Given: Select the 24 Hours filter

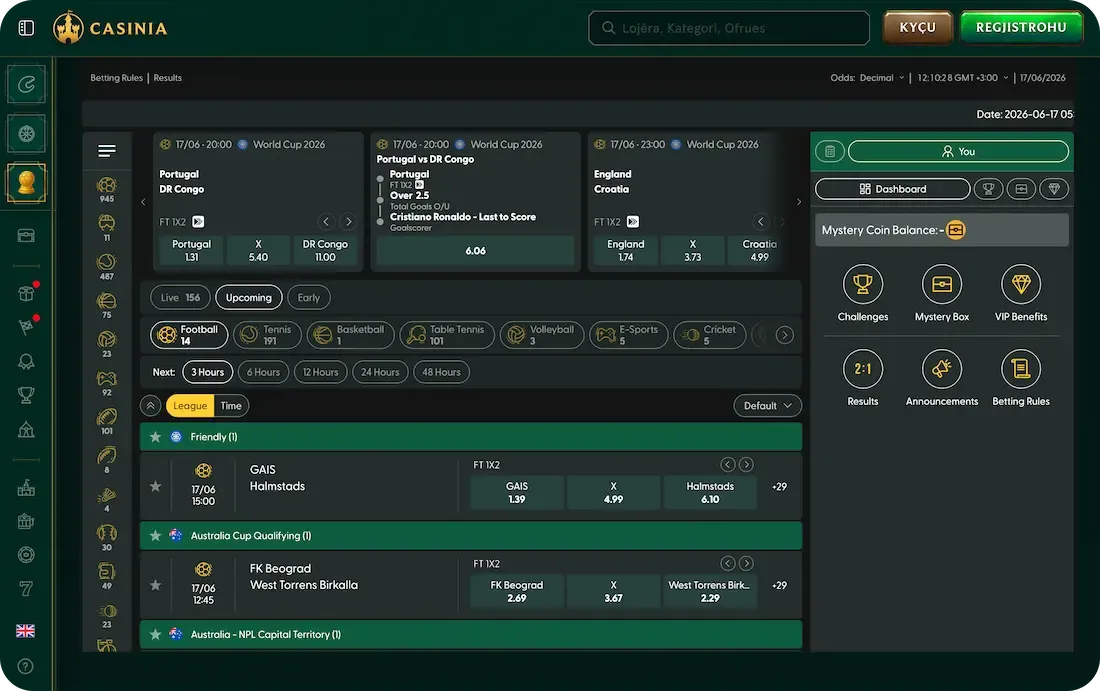Looking at the screenshot, I should click(380, 372).
